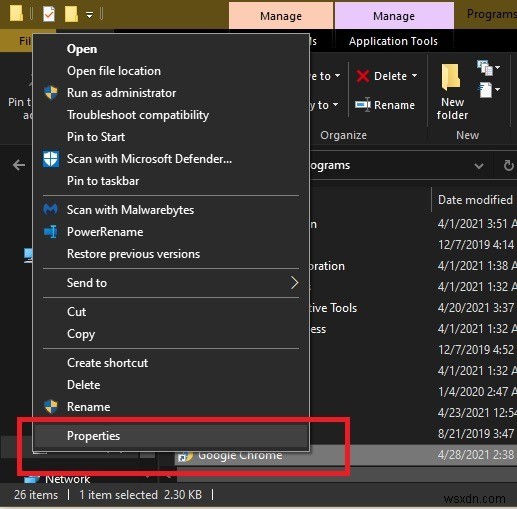
Task: Click the refresh icon beside address bar
Action: click(x=508, y=165)
